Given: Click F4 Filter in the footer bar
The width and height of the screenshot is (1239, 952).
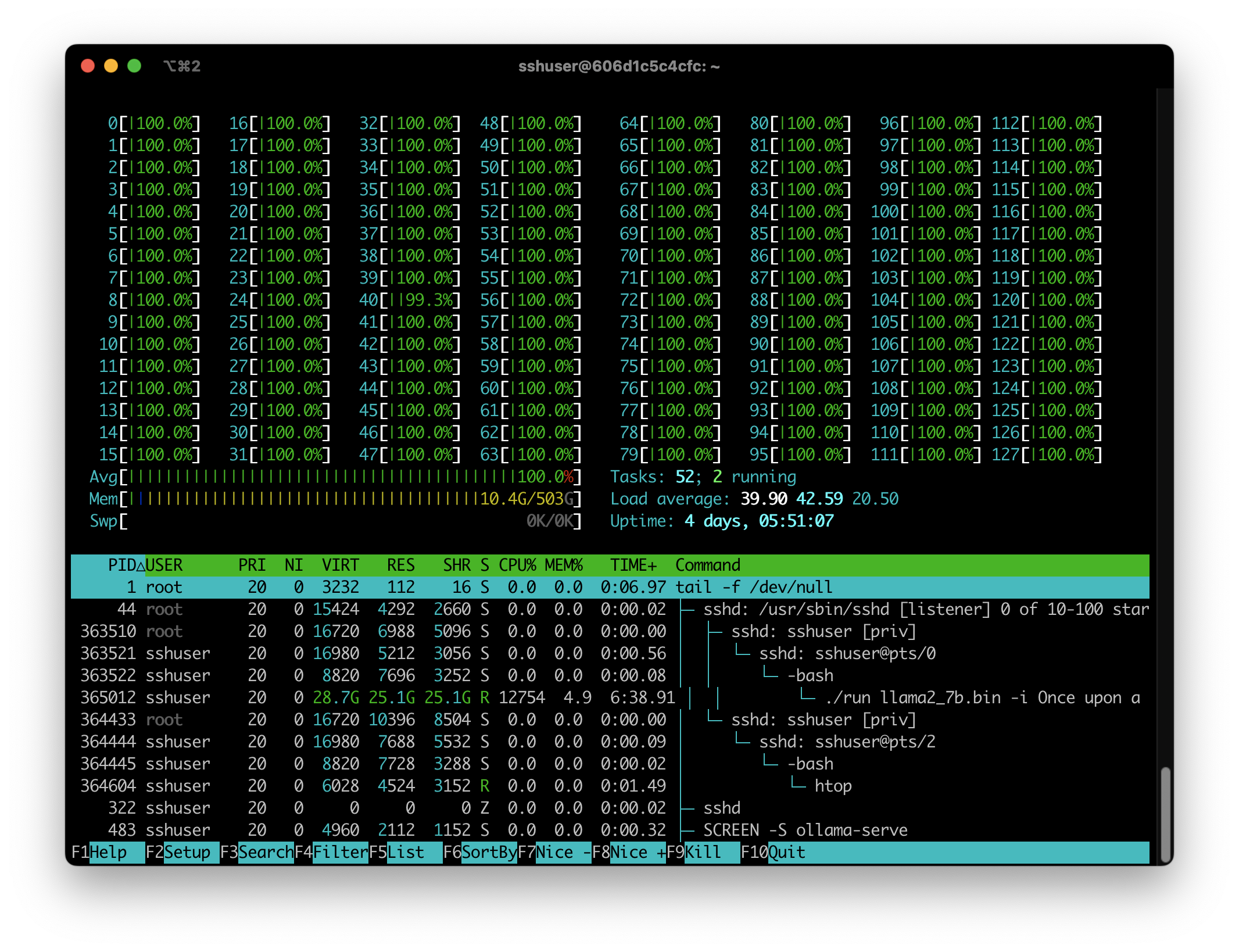Looking at the screenshot, I should 331,852.
